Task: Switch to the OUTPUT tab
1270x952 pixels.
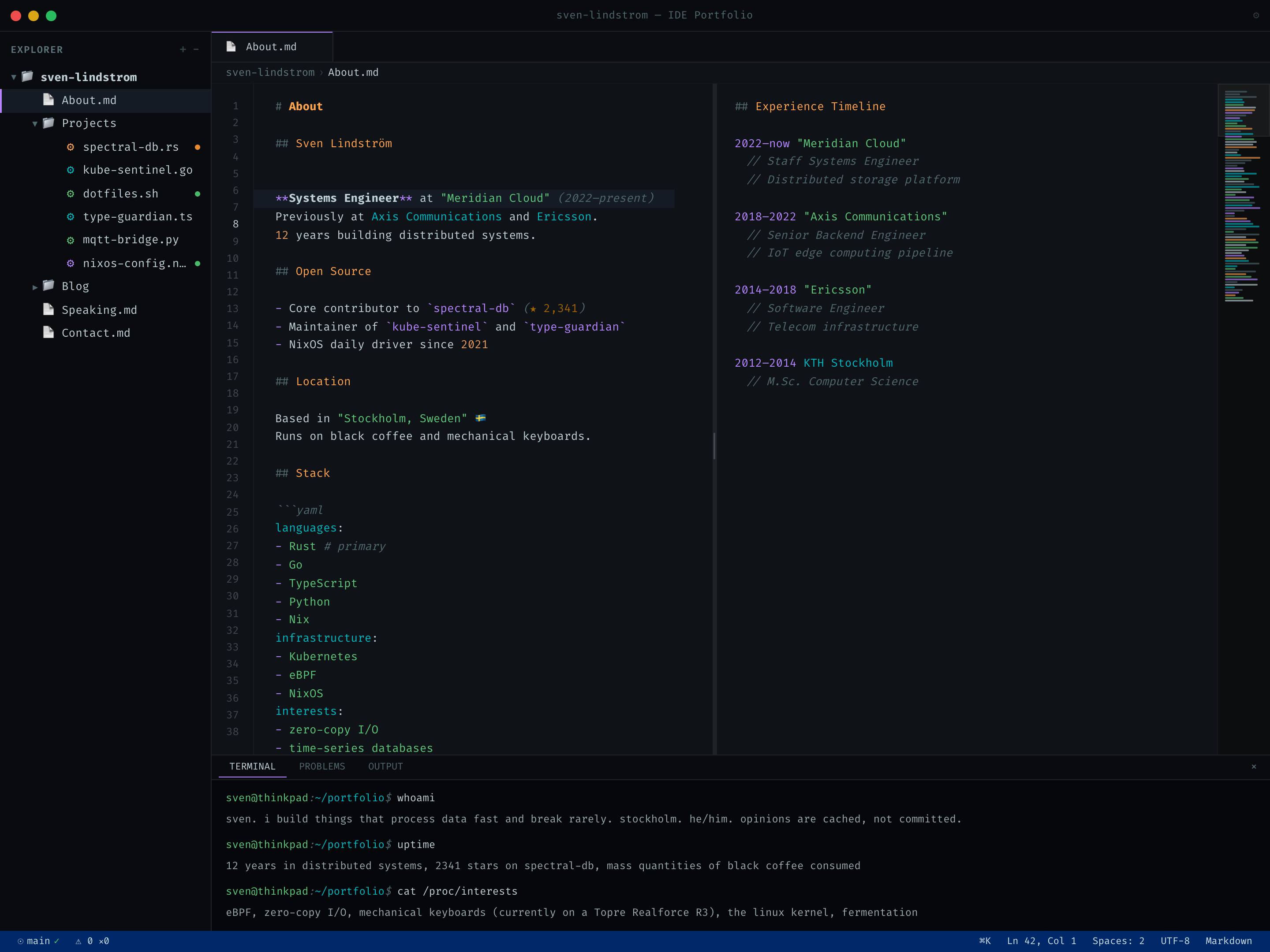Action: pos(385,766)
